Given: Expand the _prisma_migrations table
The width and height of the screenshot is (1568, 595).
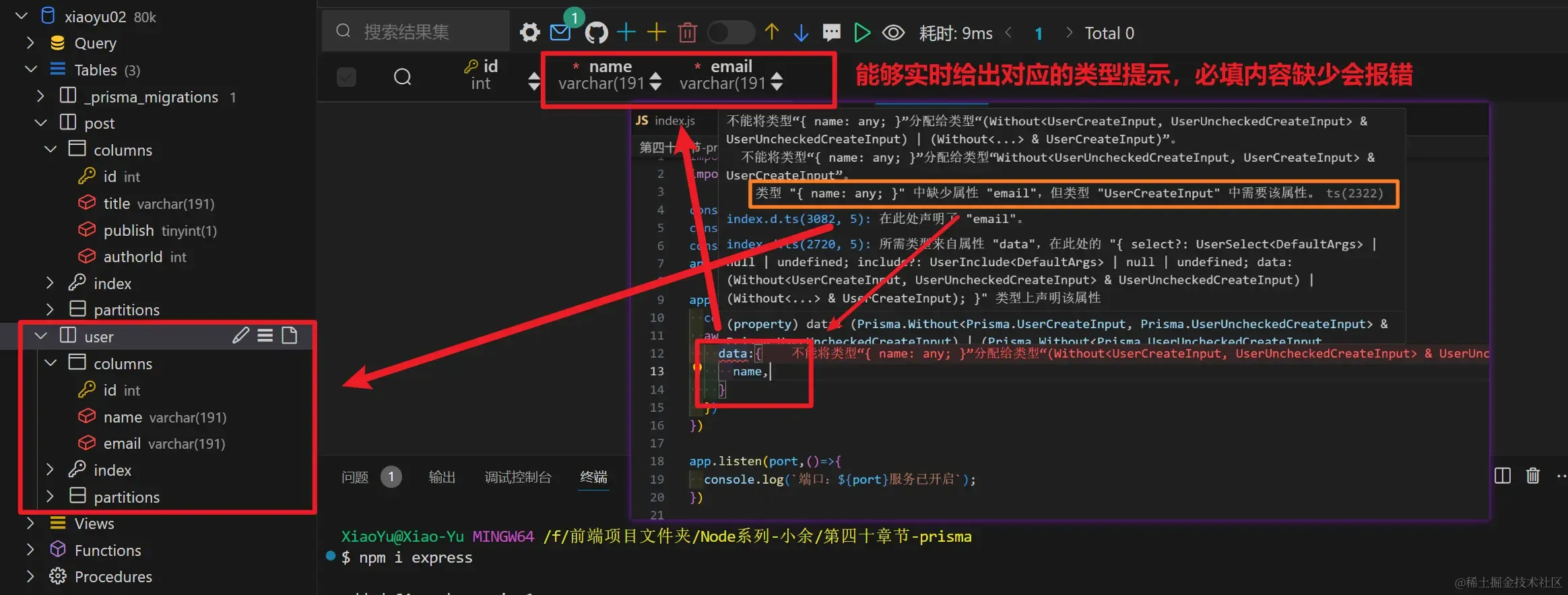Looking at the screenshot, I should click(40, 96).
